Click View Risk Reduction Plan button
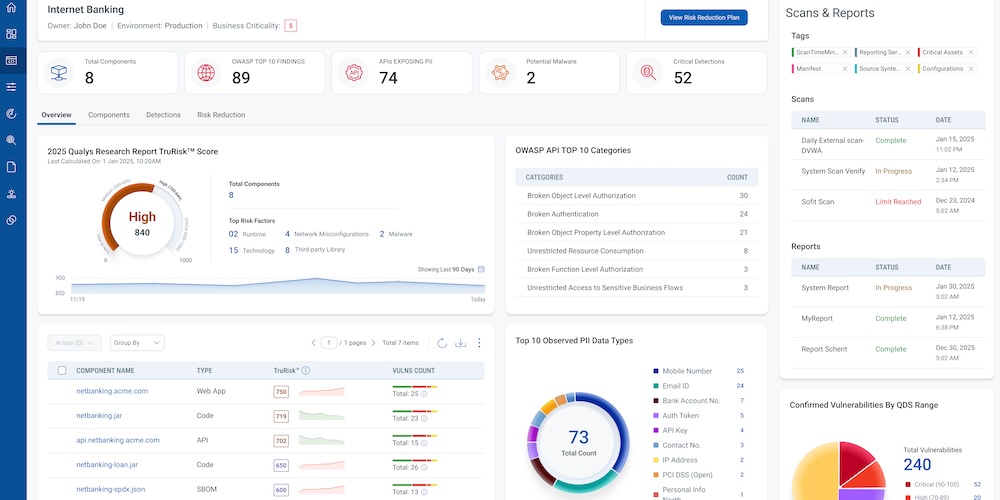The height and width of the screenshot is (500, 1000). [x=704, y=18]
